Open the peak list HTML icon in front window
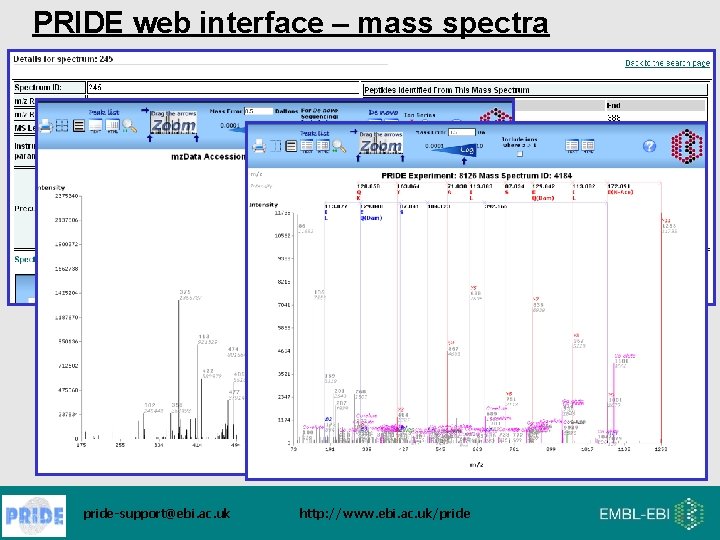Image resolution: width=720 pixels, height=540 pixels. point(323,146)
